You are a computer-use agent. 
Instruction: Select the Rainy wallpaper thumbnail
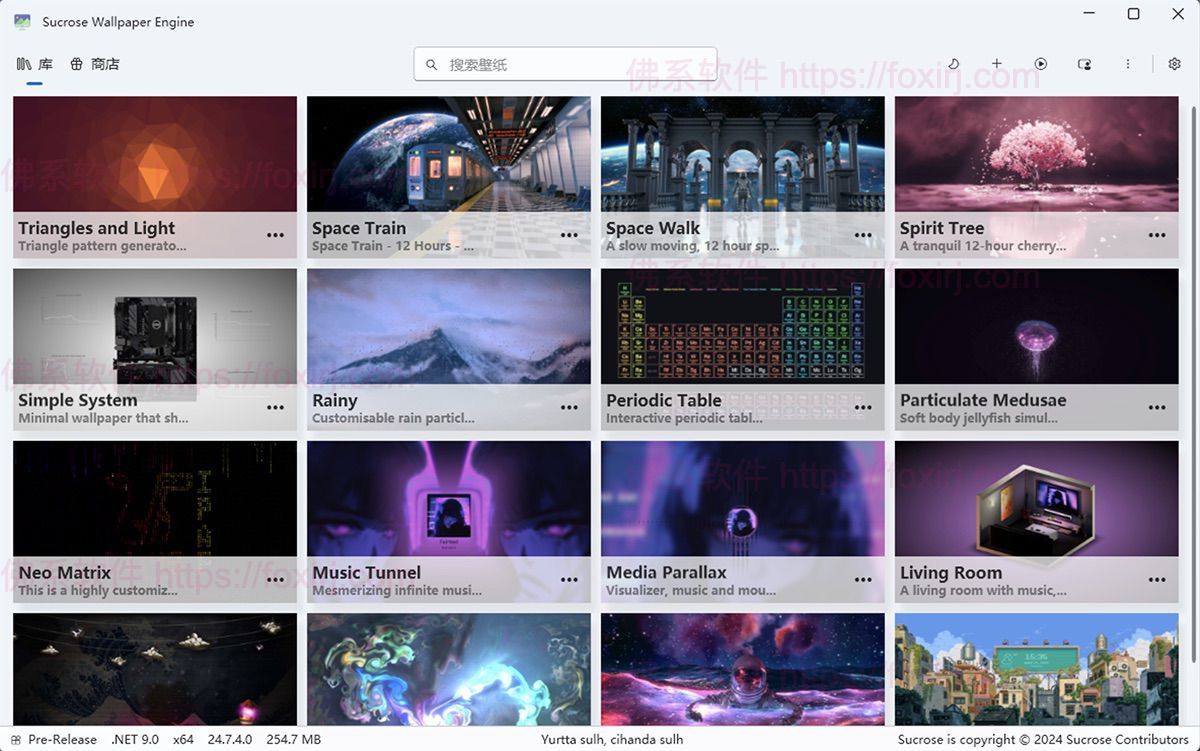pyautogui.click(x=448, y=326)
